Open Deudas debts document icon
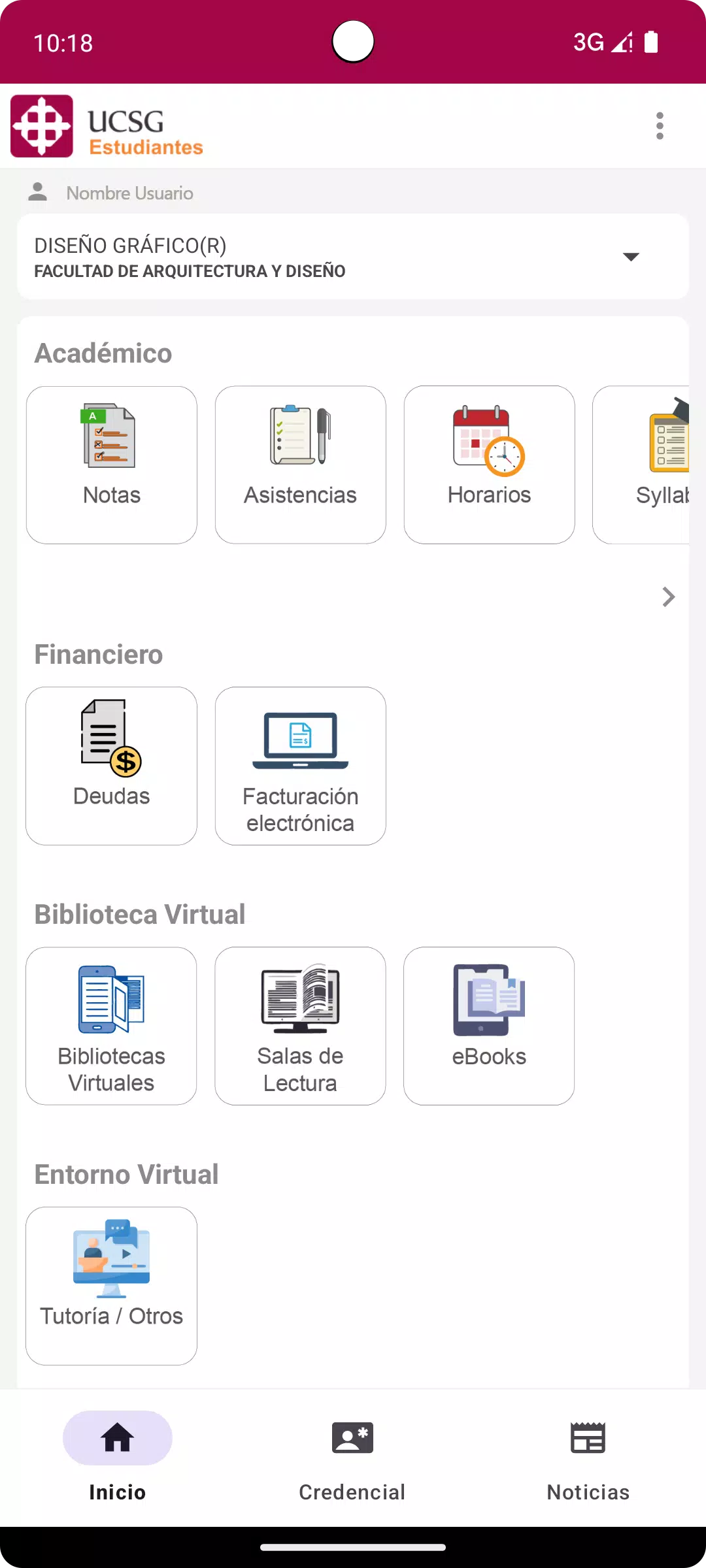Screen dimensions: 706x1568 (111, 738)
